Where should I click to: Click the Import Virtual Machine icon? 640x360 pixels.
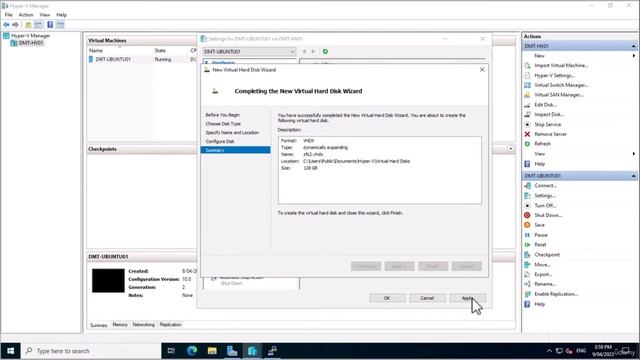[527, 65]
